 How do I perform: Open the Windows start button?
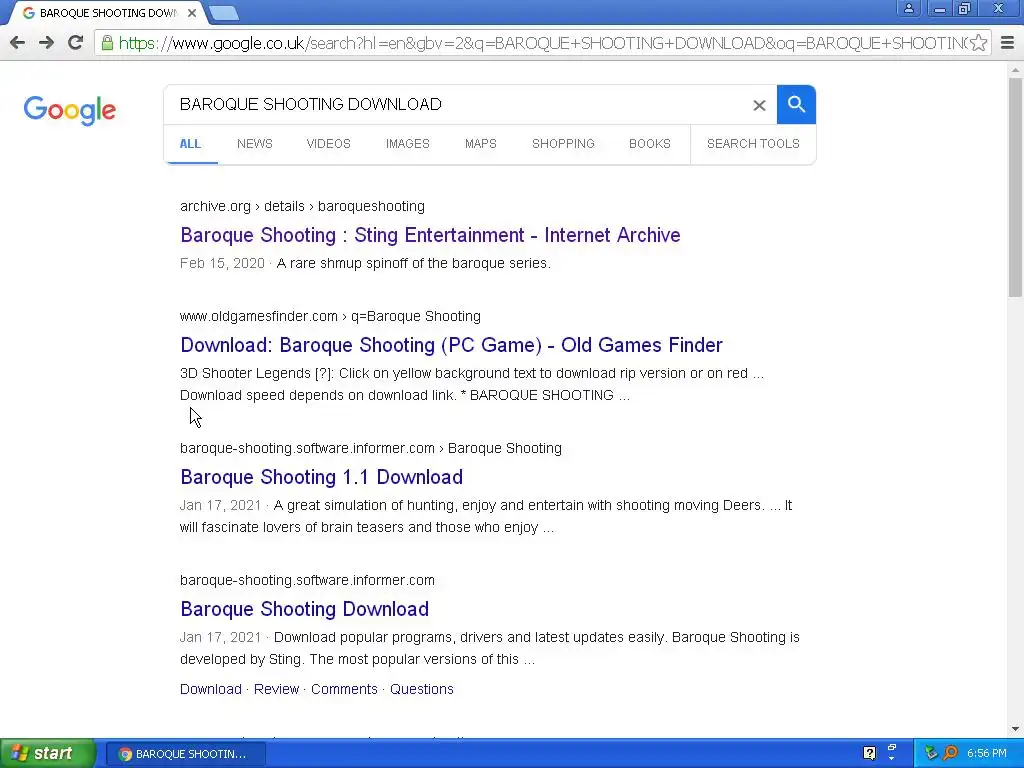(x=47, y=753)
